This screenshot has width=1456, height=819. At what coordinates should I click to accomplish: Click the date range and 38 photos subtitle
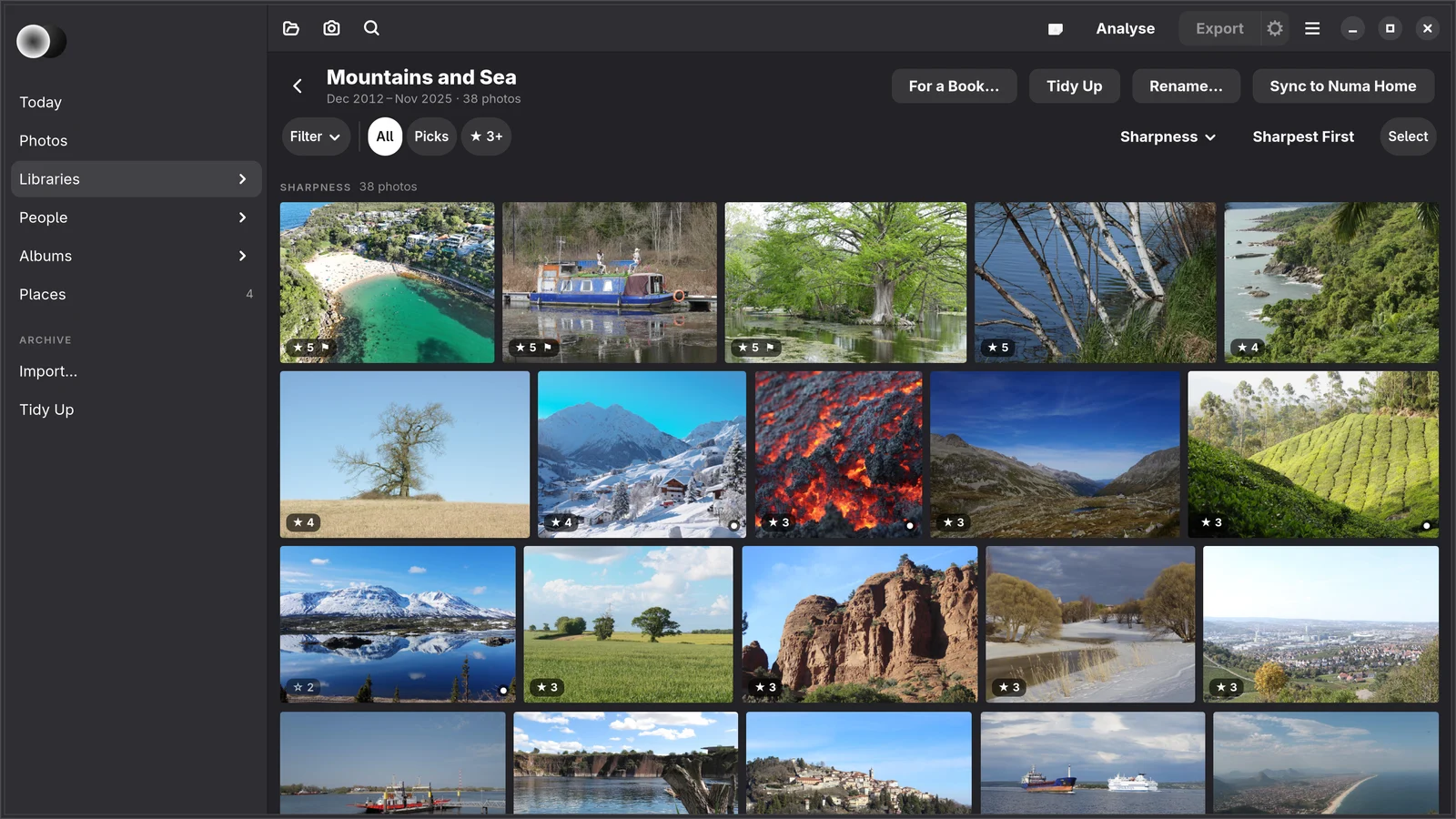(424, 98)
